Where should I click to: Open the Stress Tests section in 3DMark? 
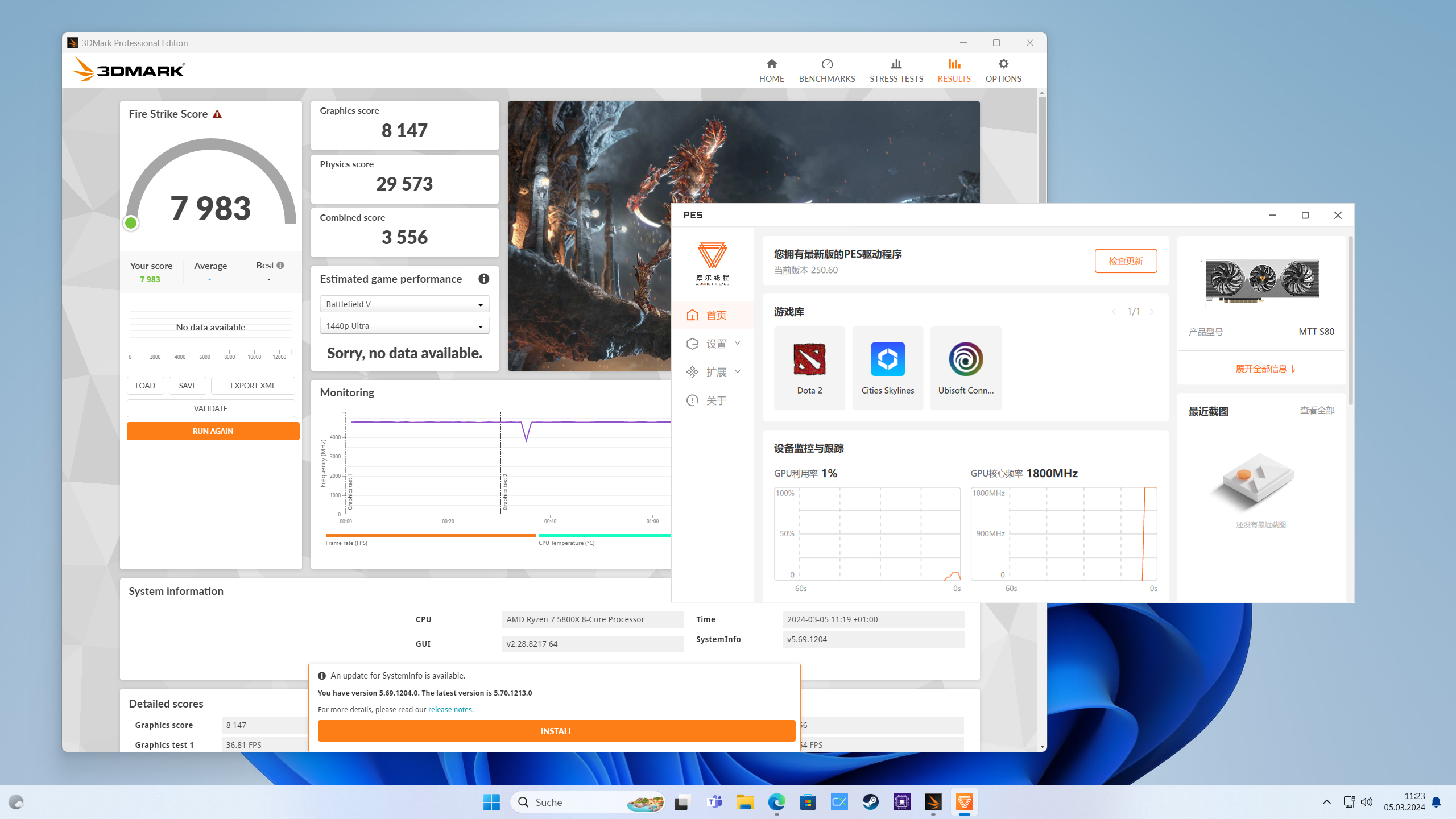click(x=896, y=70)
